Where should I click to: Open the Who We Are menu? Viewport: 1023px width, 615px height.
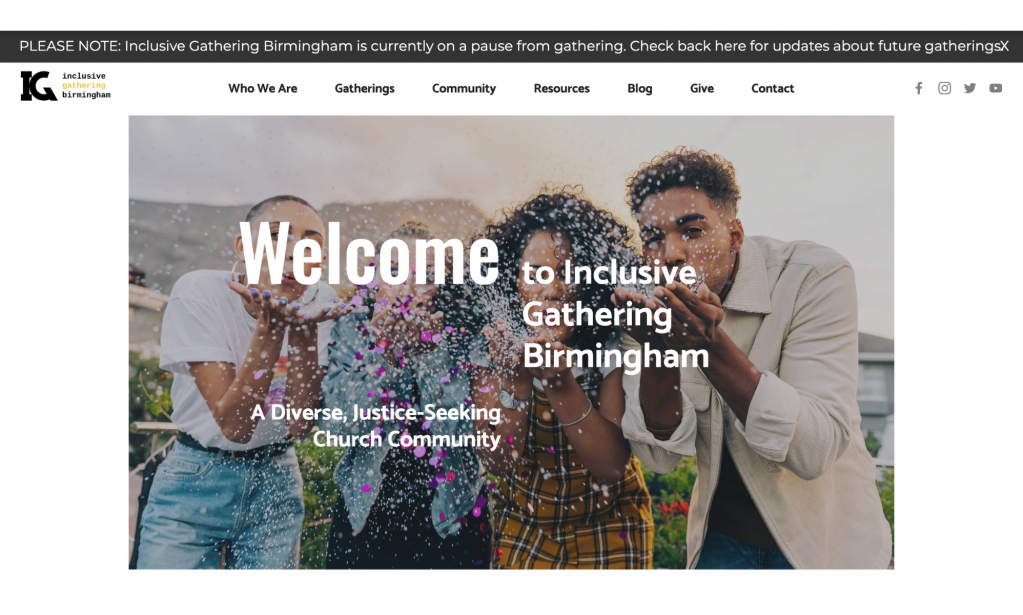click(263, 88)
